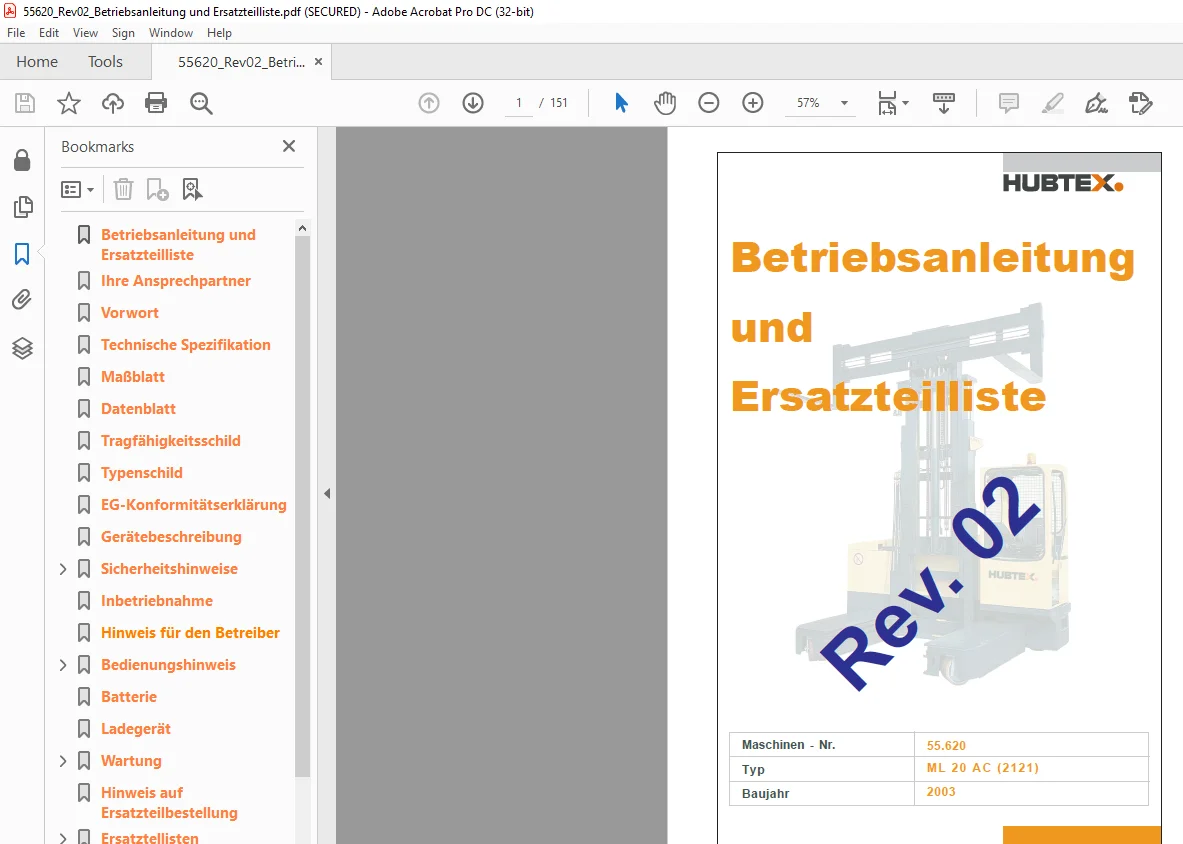
Task: Switch to the Tools tab
Action: (105, 62)
